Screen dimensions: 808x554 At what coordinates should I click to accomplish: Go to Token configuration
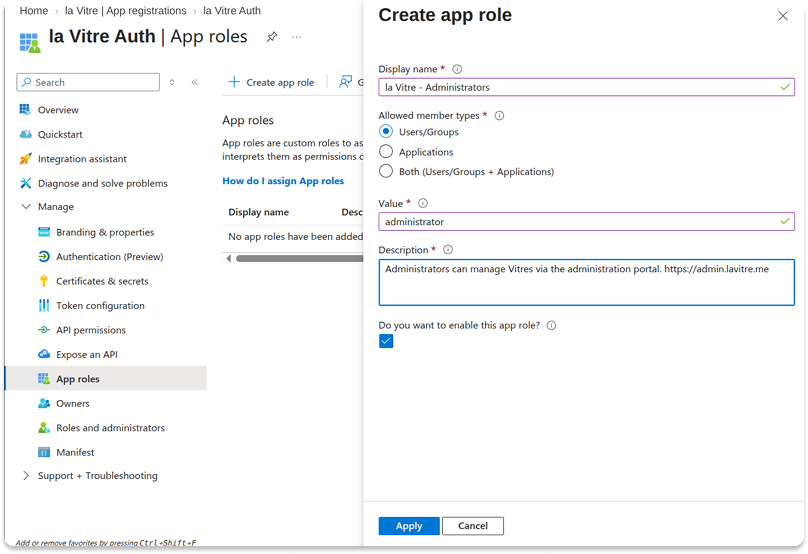[100, 306]
